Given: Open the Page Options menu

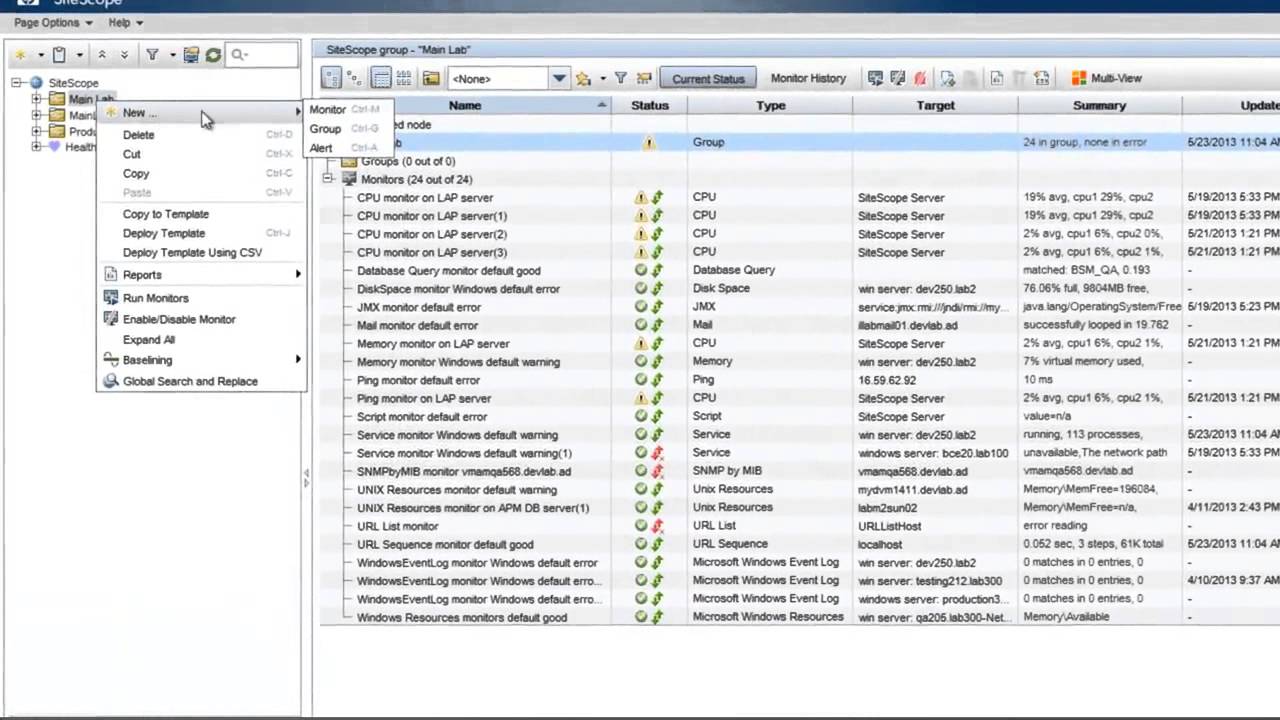Looking at the screenshot, I should pos(53,22).
